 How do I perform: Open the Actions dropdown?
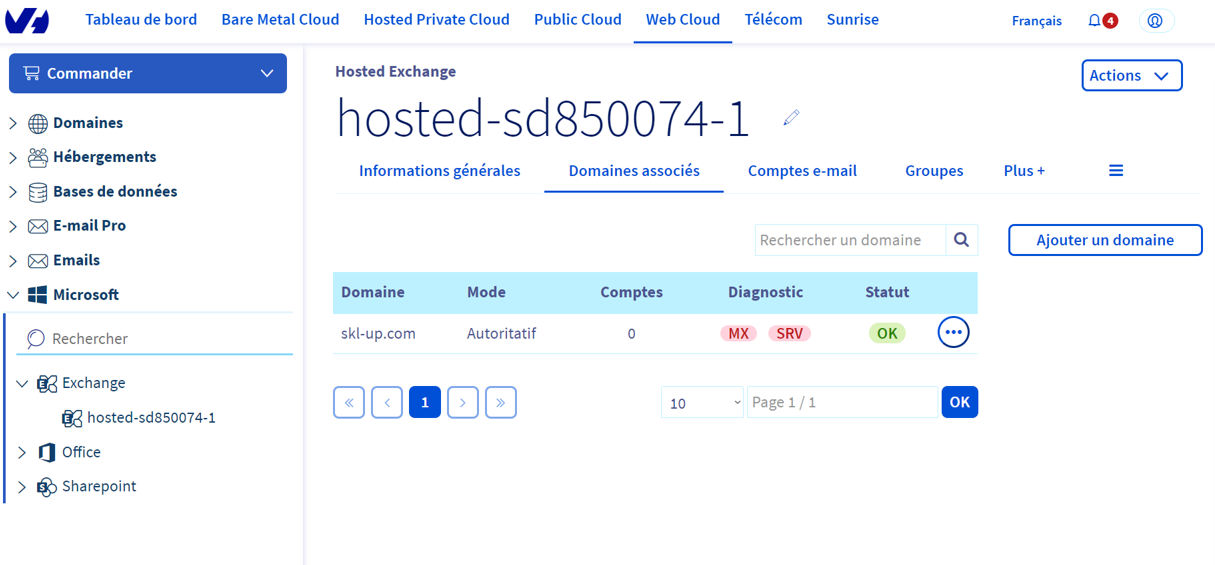tap(1131, 75)
